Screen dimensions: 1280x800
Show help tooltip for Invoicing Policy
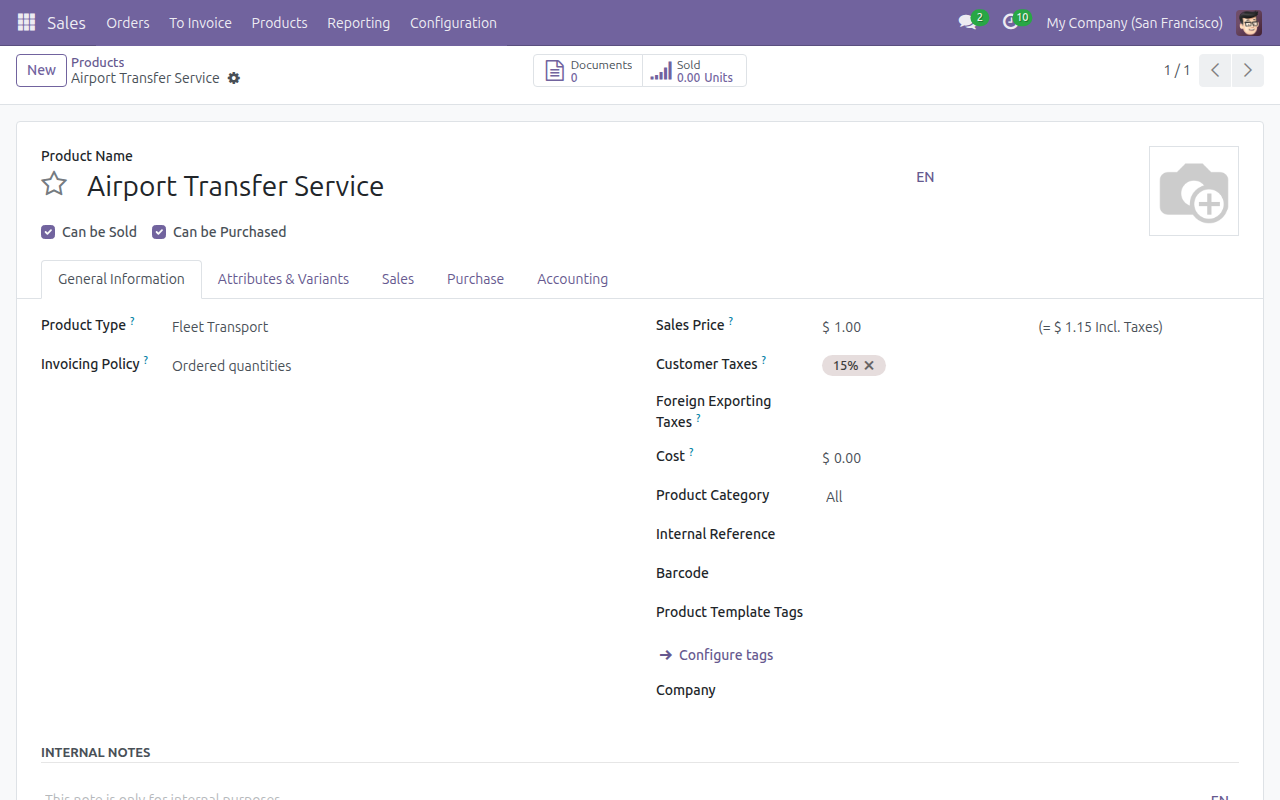coord(146,360)
